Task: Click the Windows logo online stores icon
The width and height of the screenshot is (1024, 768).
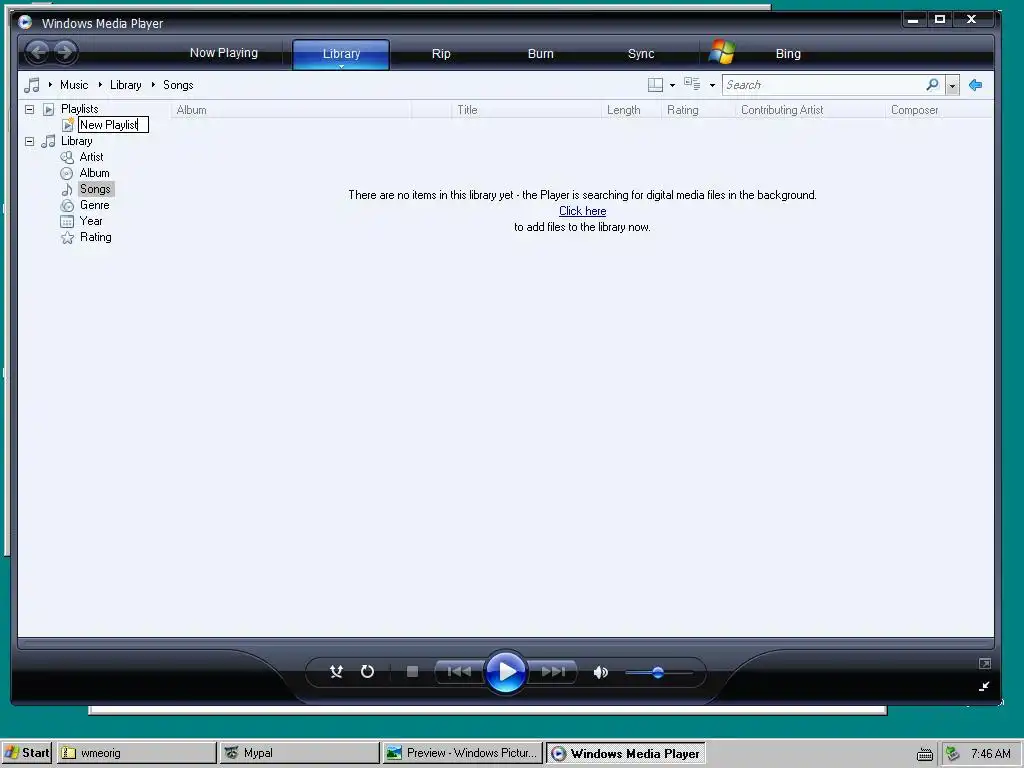Action: pyautogui.click(x=722, y=52)
